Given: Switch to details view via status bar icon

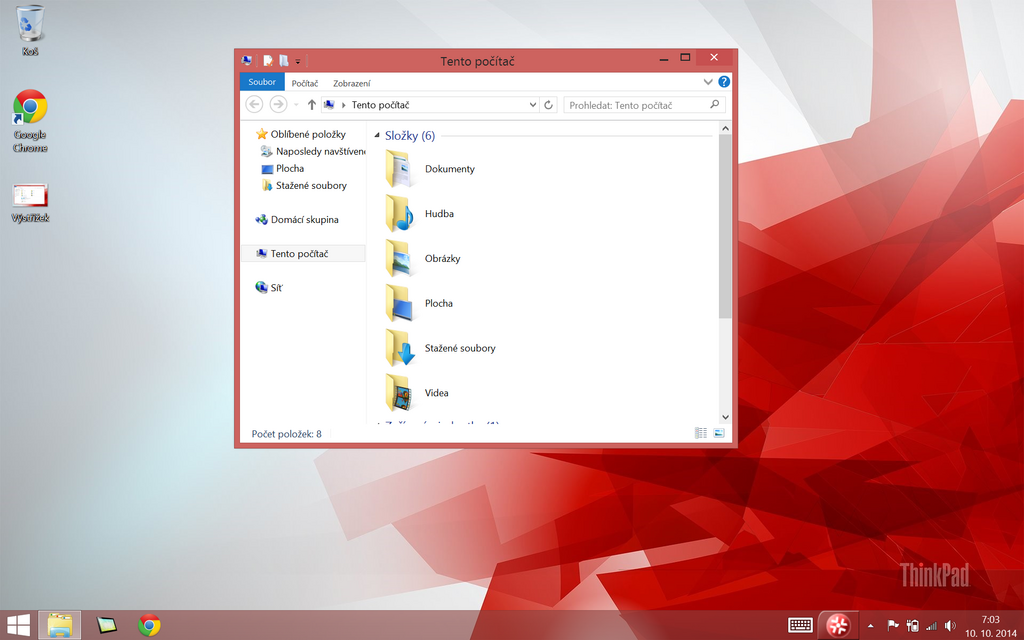Looking at the screenshot, I should pyautogui.click(x=700, y=432).
